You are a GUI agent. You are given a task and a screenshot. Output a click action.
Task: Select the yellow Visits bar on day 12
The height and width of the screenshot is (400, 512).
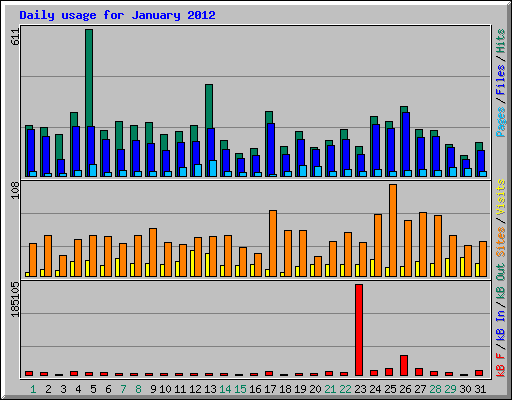(192, 263)
